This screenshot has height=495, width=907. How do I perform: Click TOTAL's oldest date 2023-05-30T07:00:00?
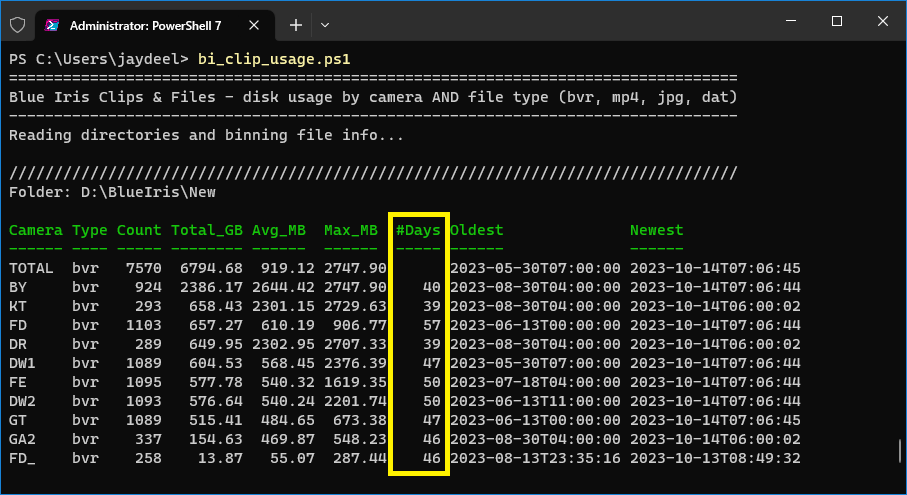[535, 268]
